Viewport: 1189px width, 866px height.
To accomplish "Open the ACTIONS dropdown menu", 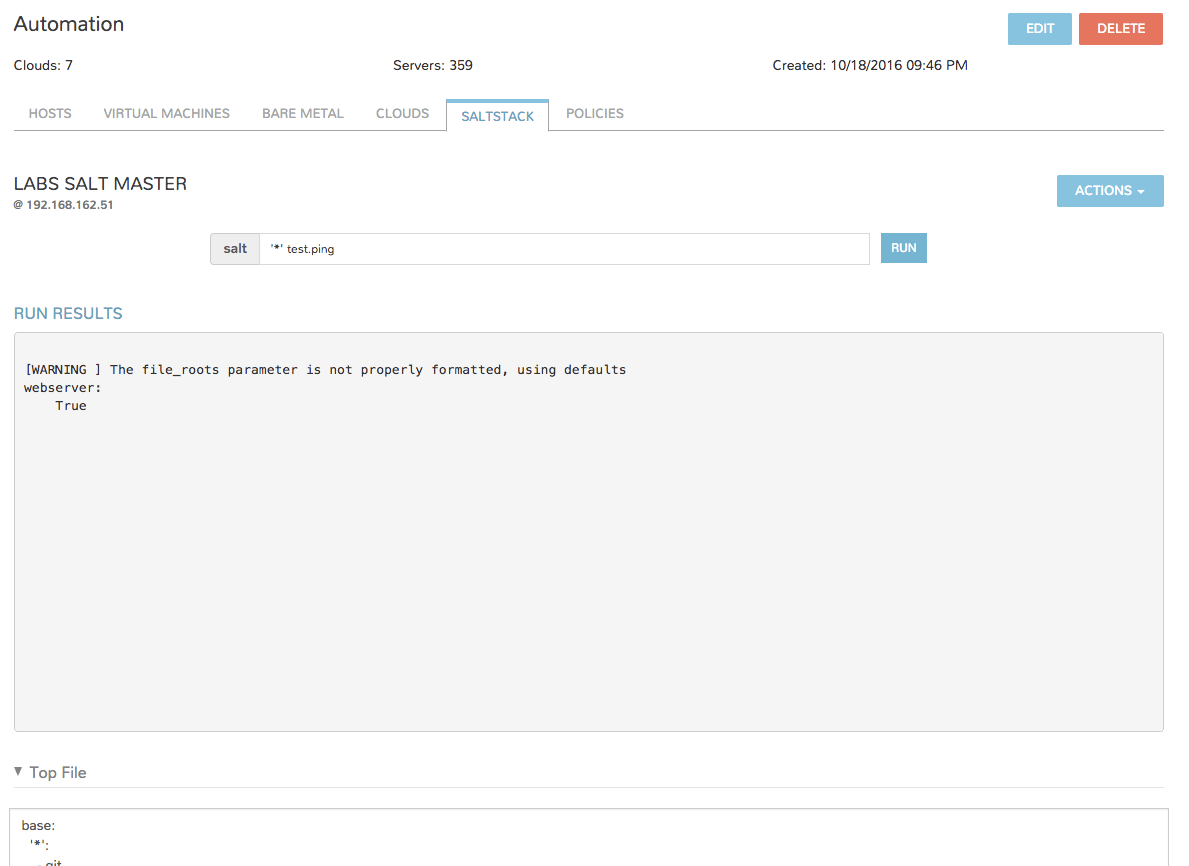I will coord(1109,191).
